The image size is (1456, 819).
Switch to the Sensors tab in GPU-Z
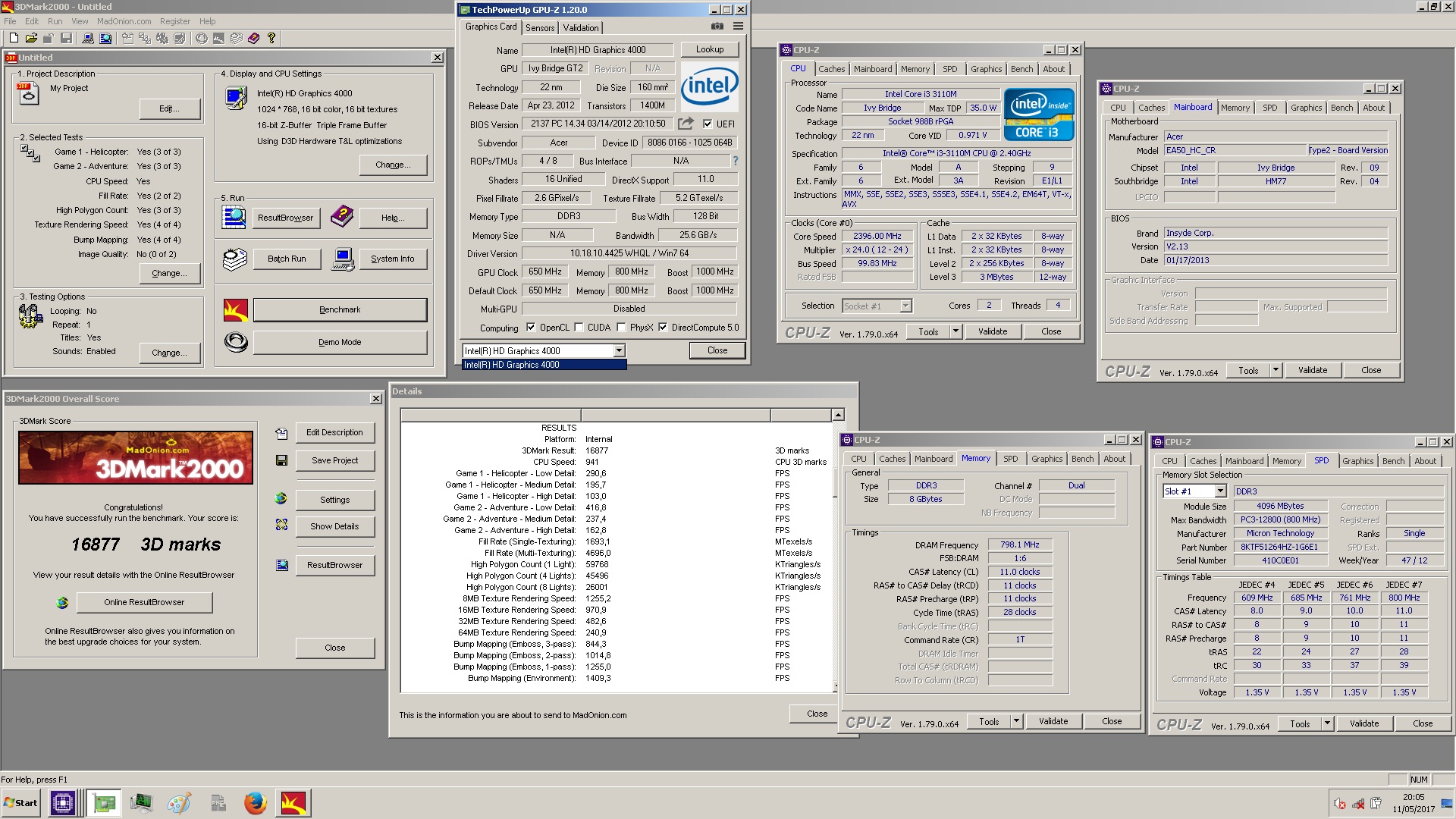pyautogui.click(x=540, y=27)
